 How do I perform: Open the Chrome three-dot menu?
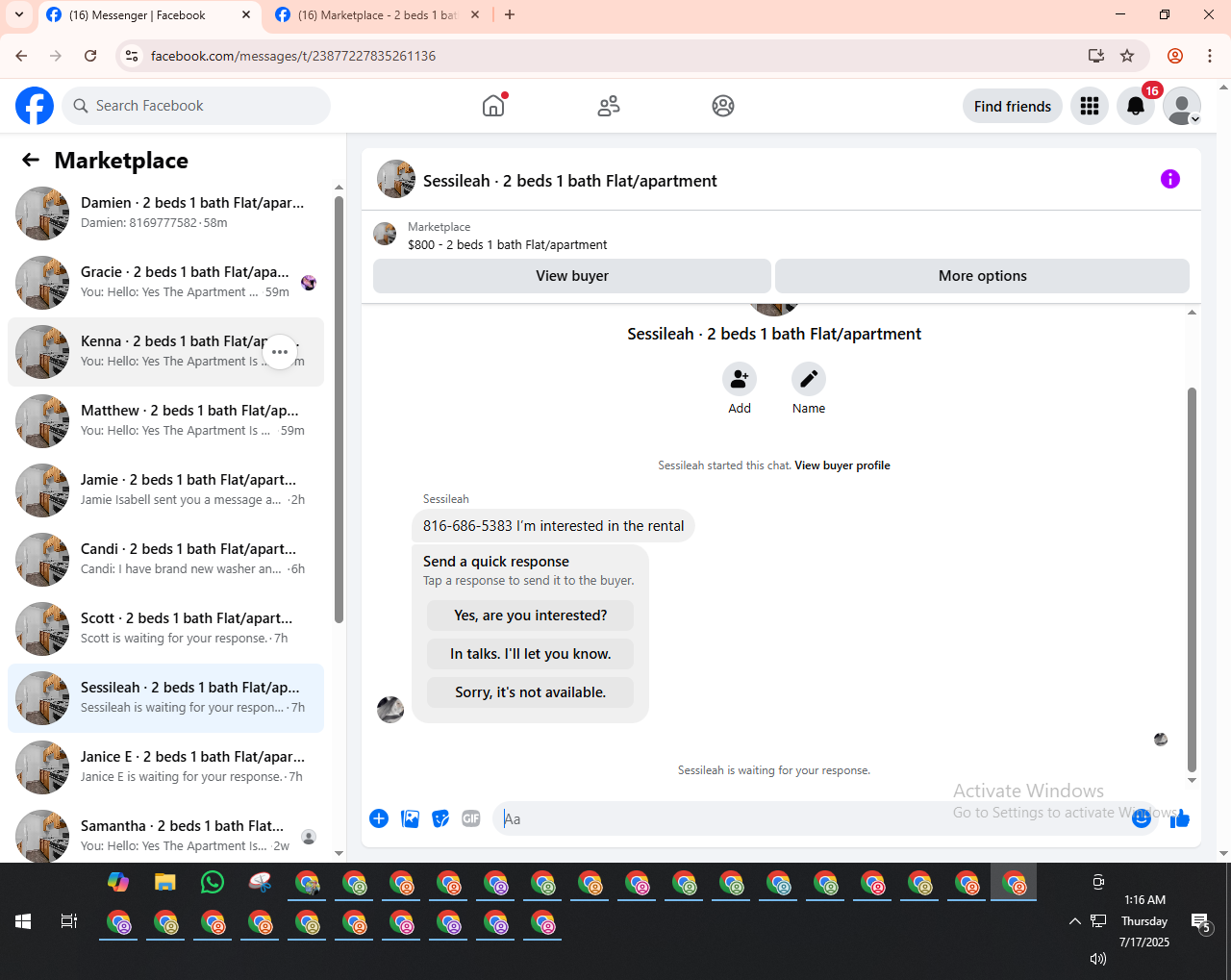click(1210, 56)
